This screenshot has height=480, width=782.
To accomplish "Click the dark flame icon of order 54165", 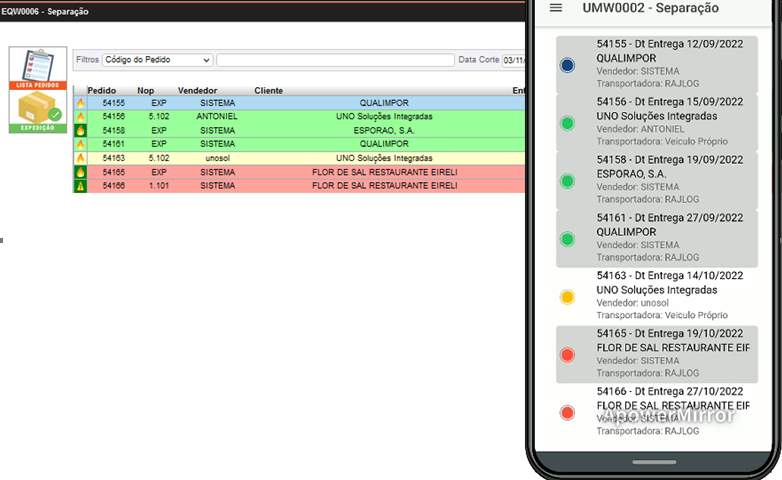I will [80, 172].
